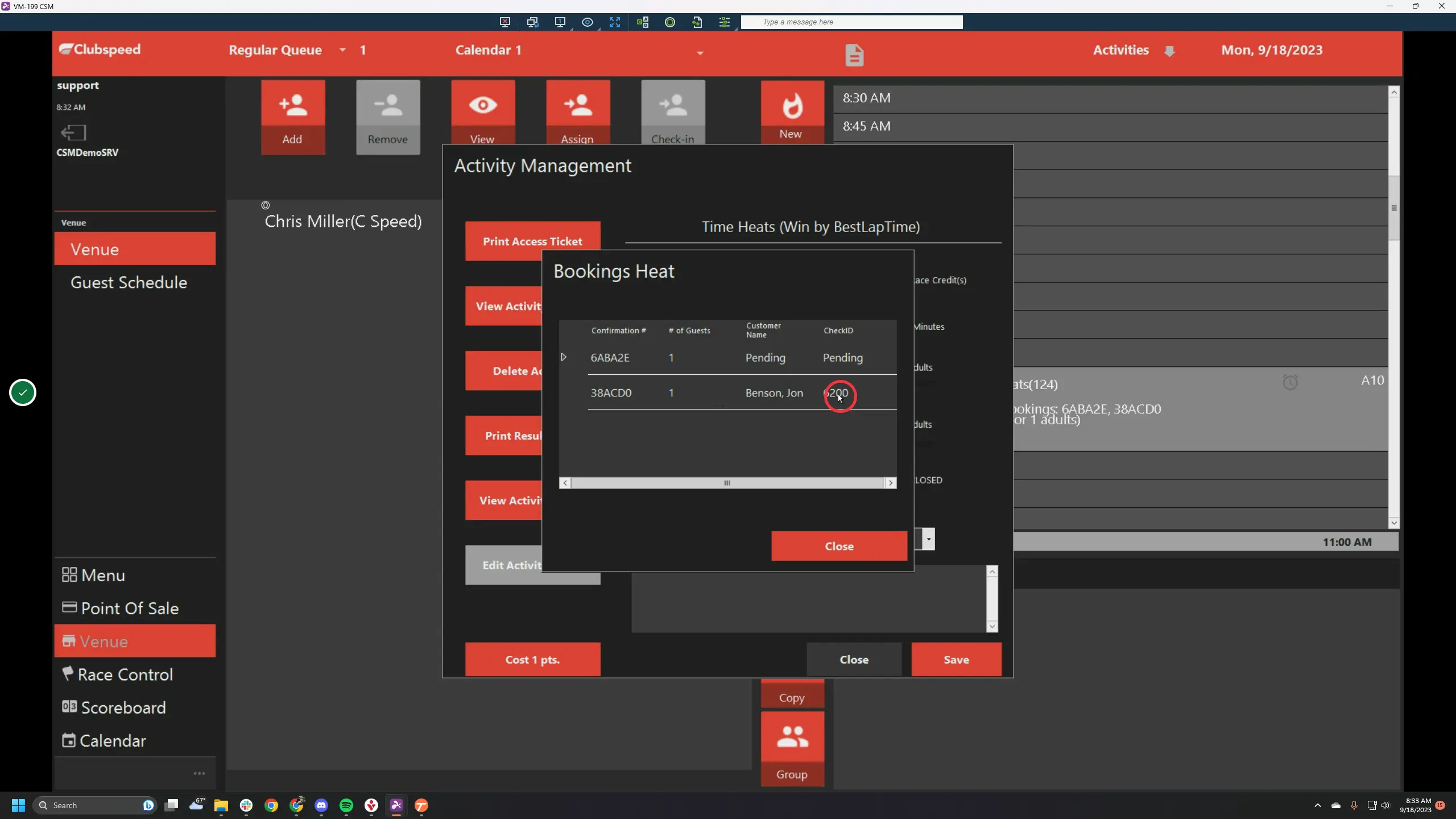Open Discord from the taskbar
Image resolution: width=1456 pixels, height=819 pixels.
321,805
